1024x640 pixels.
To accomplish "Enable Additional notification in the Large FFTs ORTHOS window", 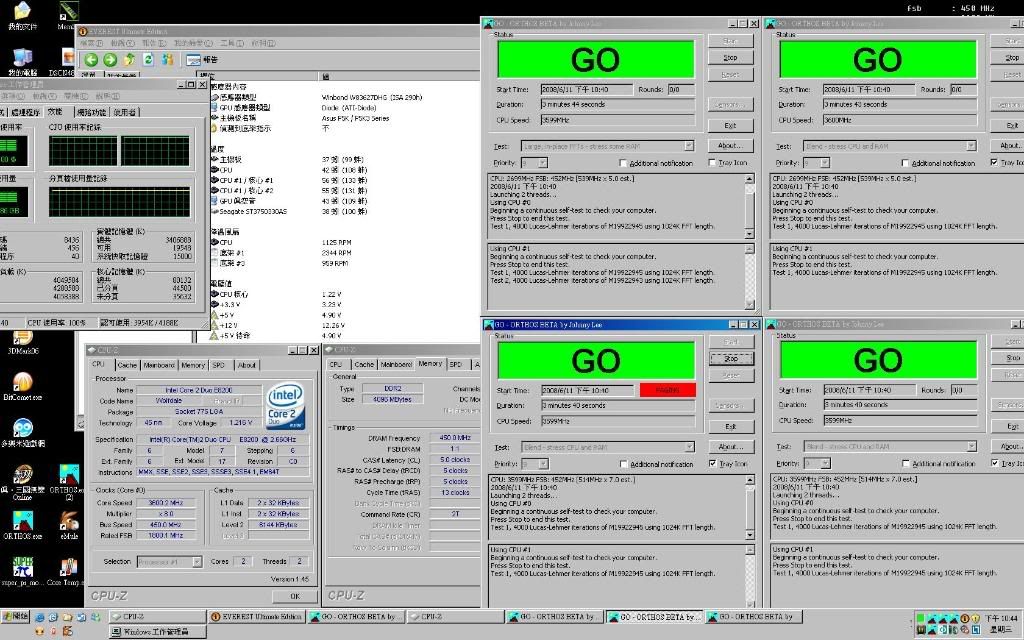I will click(x=656, y=163).
